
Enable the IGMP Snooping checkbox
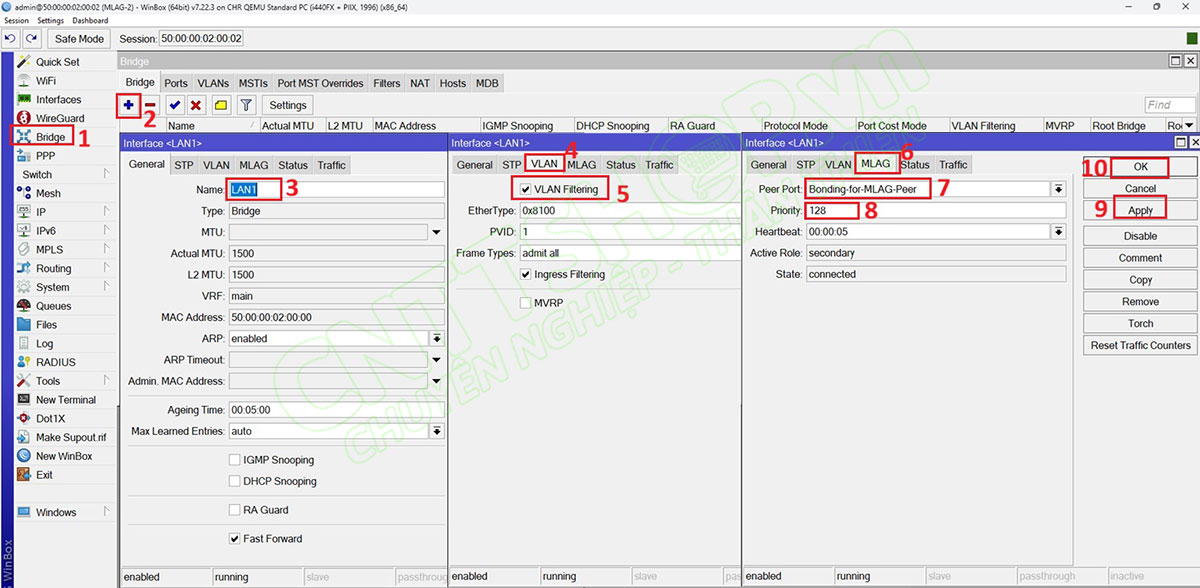tap(234, 460)
